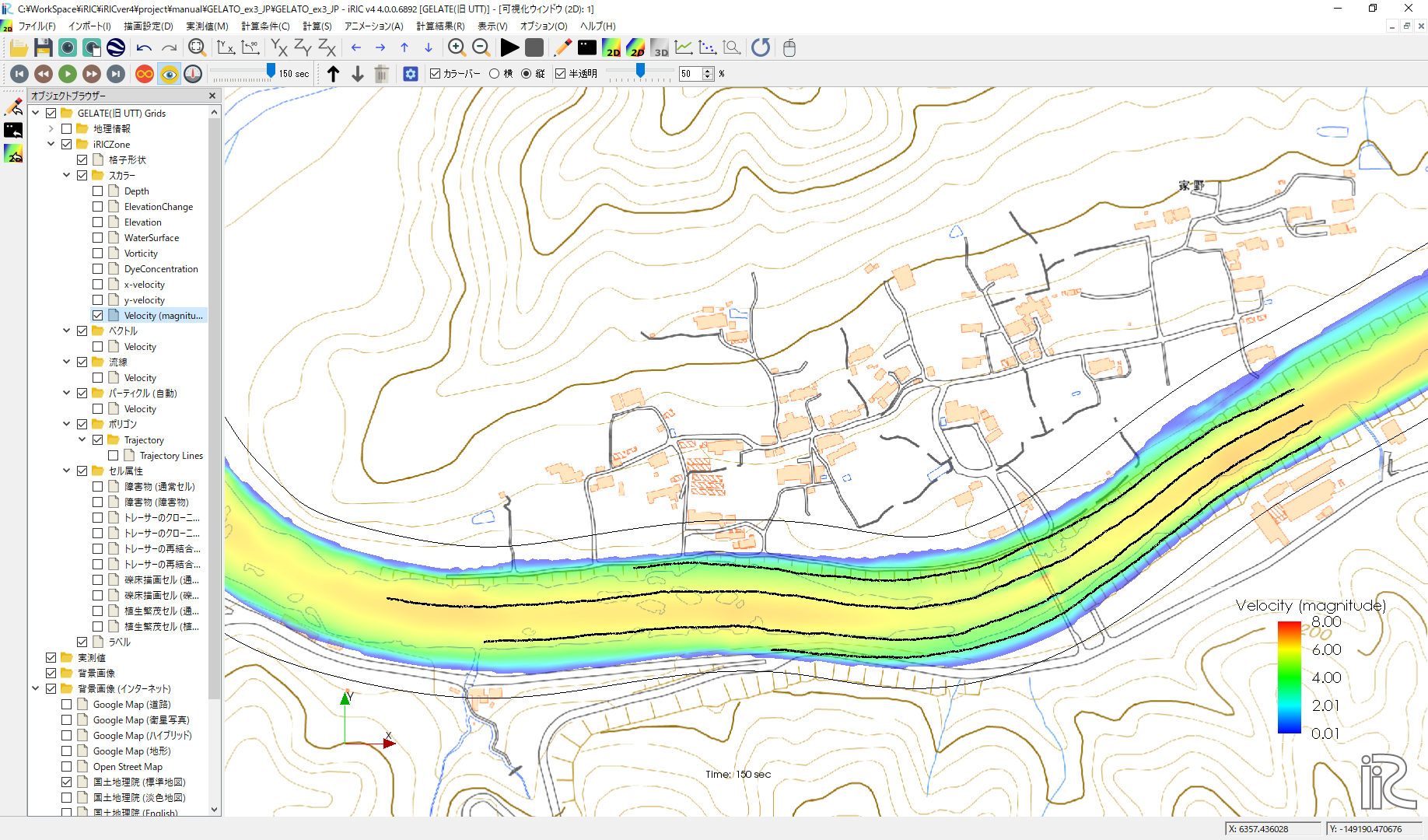
Task: Reset rotation with the XY axes icon
Action: [x=226, y=48]
